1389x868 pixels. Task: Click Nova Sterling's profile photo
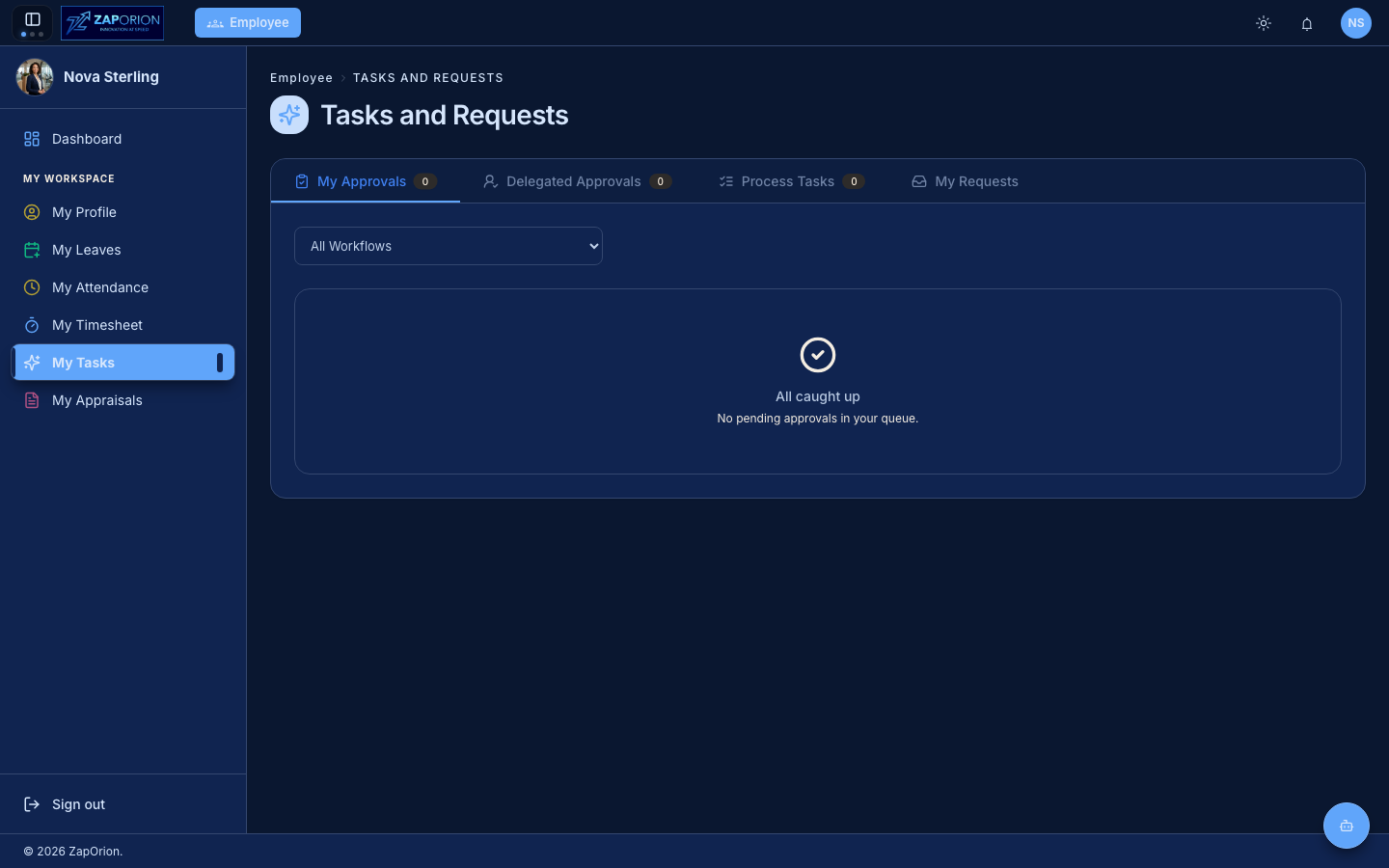click(x=35, y=77)
